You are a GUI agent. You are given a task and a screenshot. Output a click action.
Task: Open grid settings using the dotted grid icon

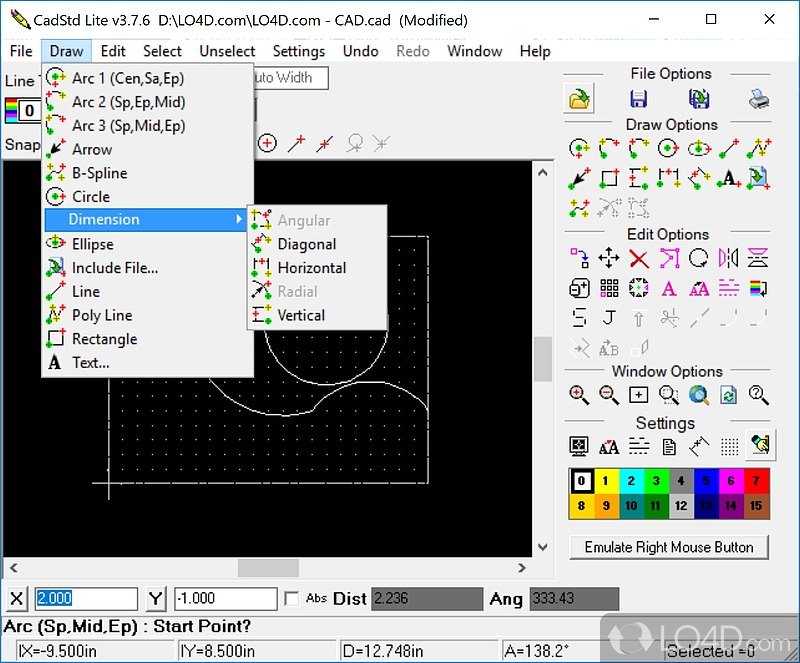point(730,447)
